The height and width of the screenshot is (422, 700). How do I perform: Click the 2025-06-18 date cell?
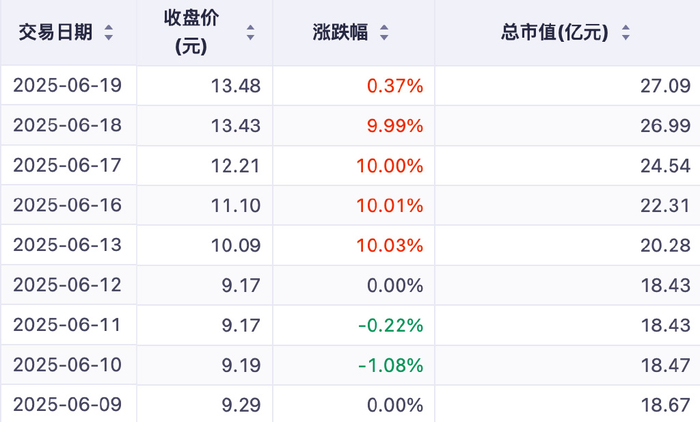click(x=68, y=125)
